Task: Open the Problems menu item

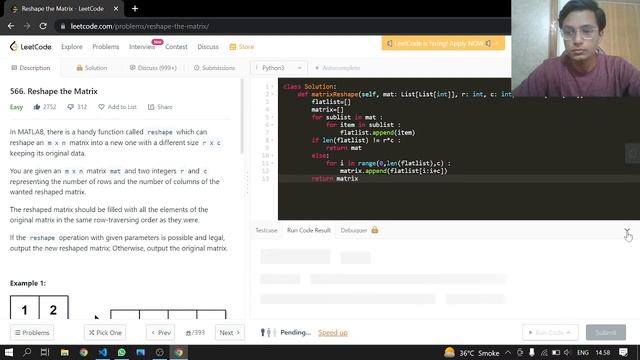Action: 106,47
